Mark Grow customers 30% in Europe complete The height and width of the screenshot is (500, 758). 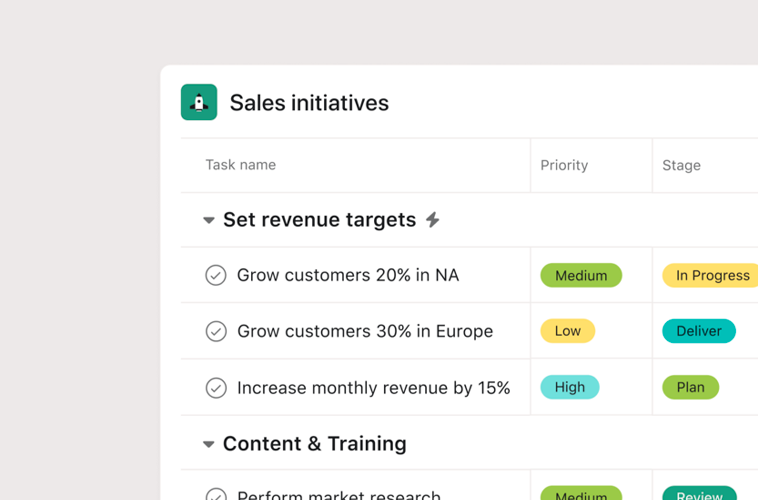tap(216, 331)
